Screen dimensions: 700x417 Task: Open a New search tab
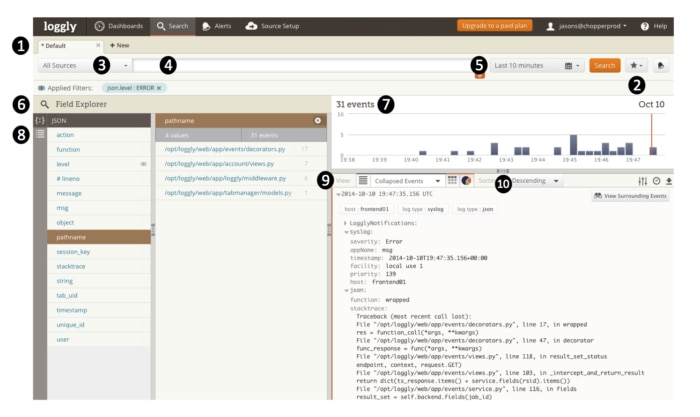tap(119, 45)
